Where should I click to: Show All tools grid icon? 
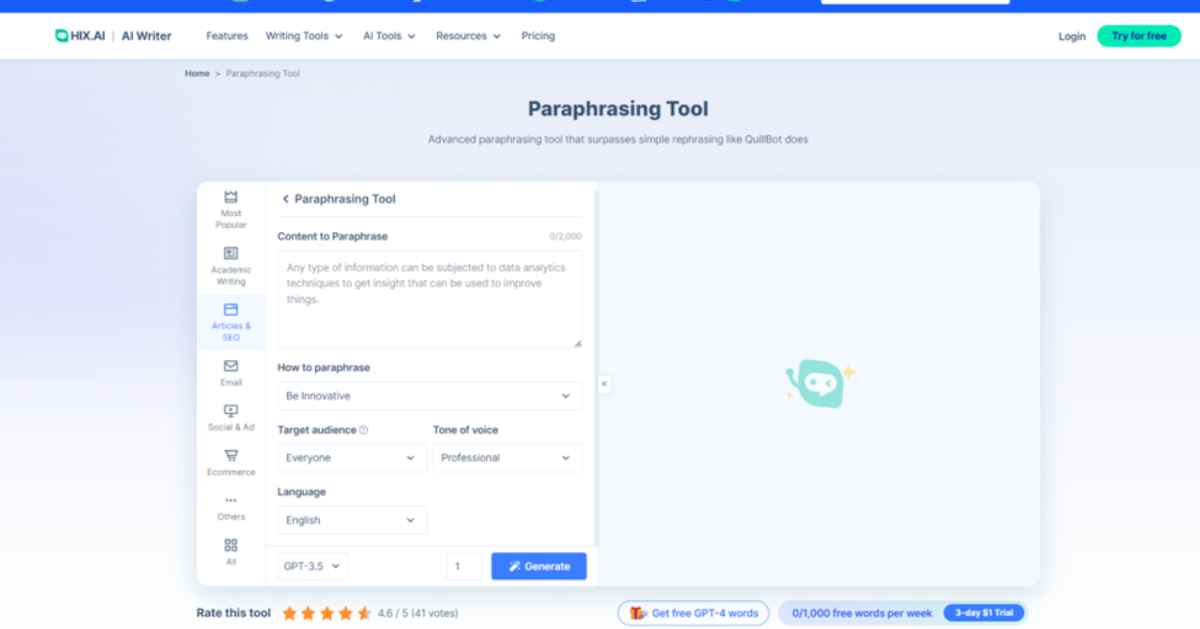(231, 546)
